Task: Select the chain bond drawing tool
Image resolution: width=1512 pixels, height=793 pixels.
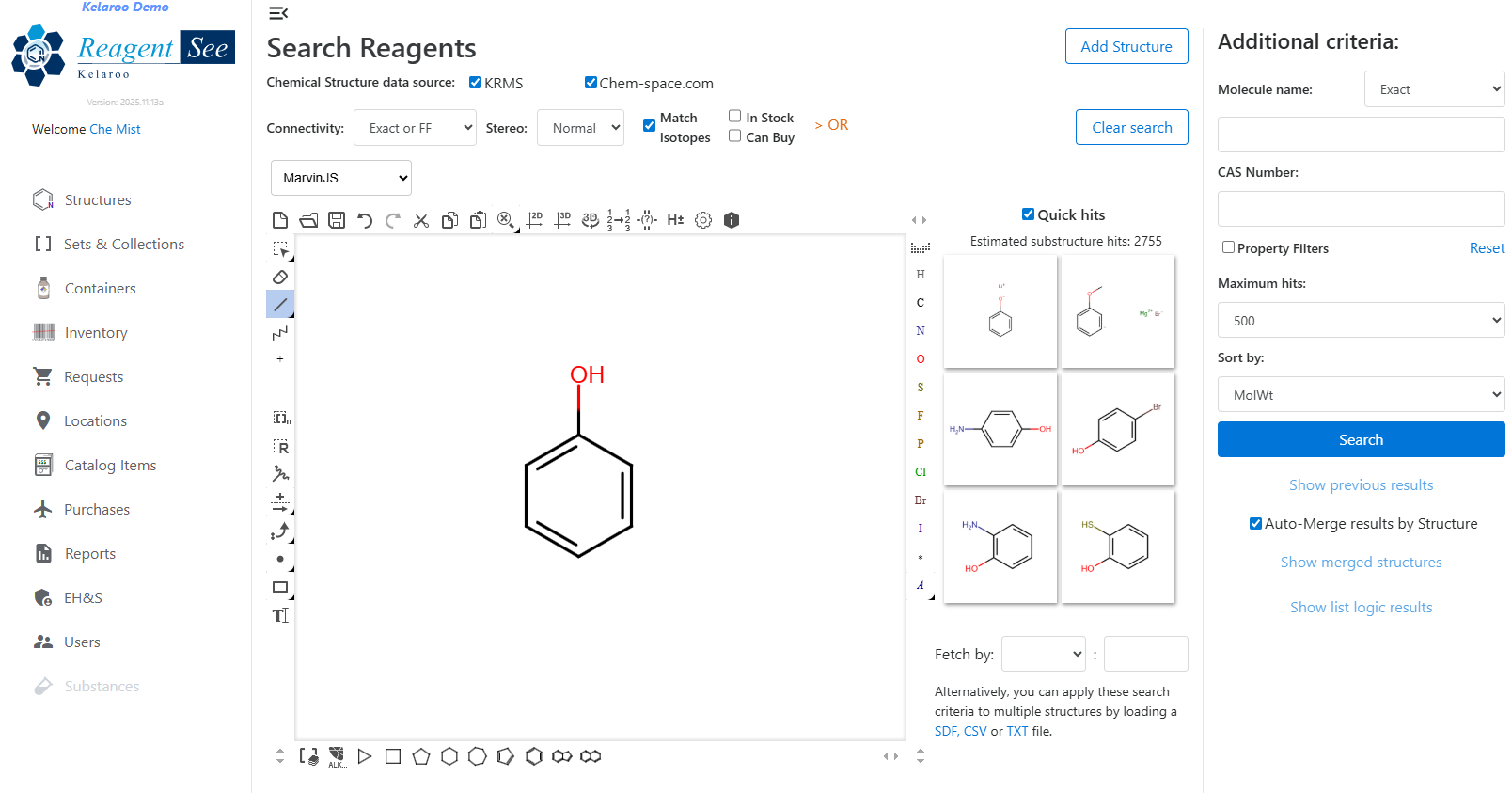Action: click(x=280, y=333)
